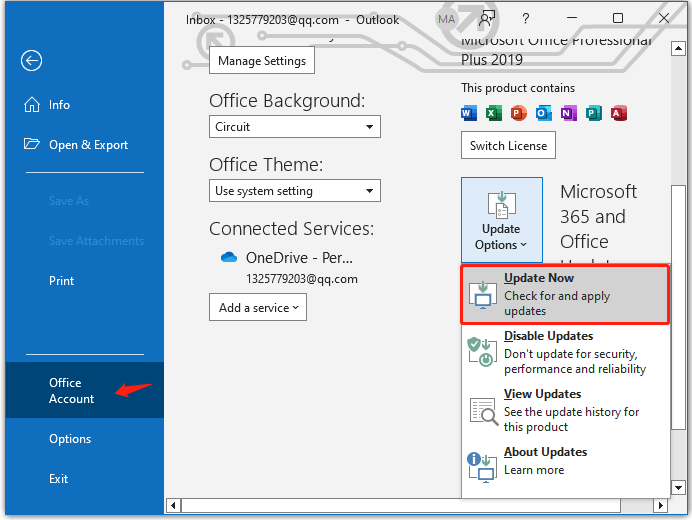692x520 pixels.
Task: Click the vertical scrollbar thumb
Action: [x=678, y=307]
